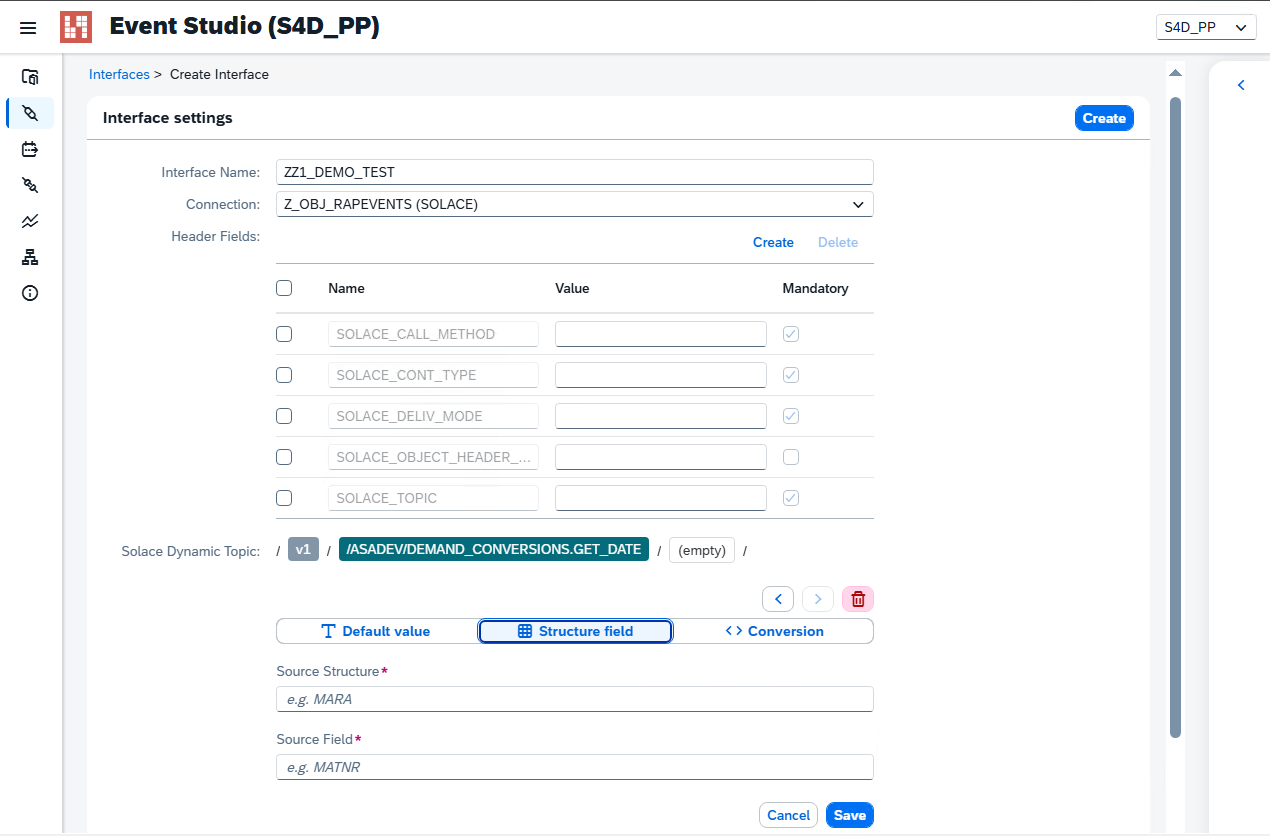Viewport: 1270px width, 836px height.
Task: Switch to Structure field tab
Action: [575, 631]
